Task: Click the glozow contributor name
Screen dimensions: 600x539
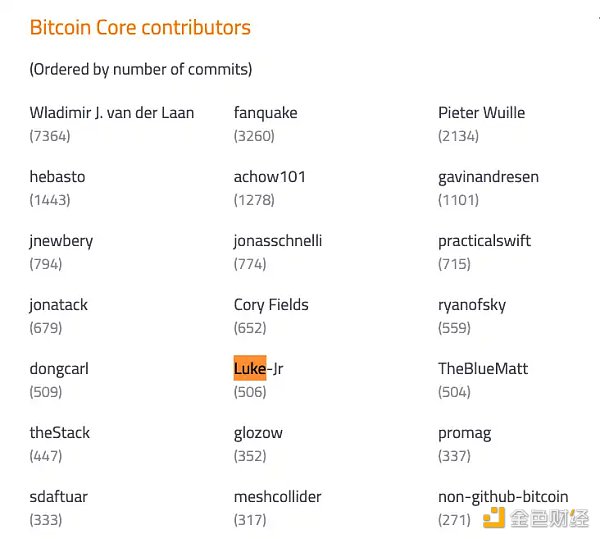Action: click(258, 433)
